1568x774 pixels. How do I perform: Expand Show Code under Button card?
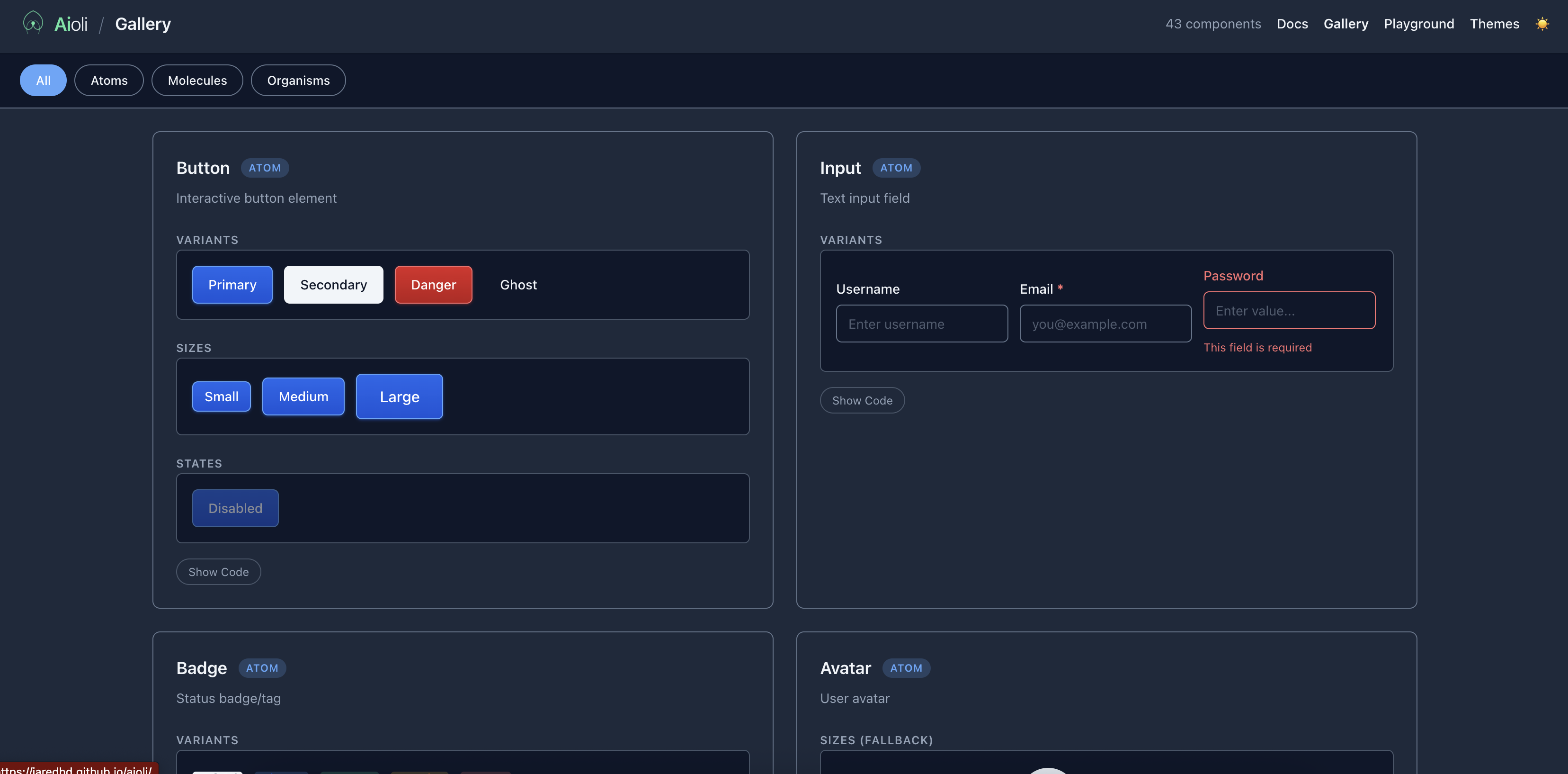[x=219, y=572]
